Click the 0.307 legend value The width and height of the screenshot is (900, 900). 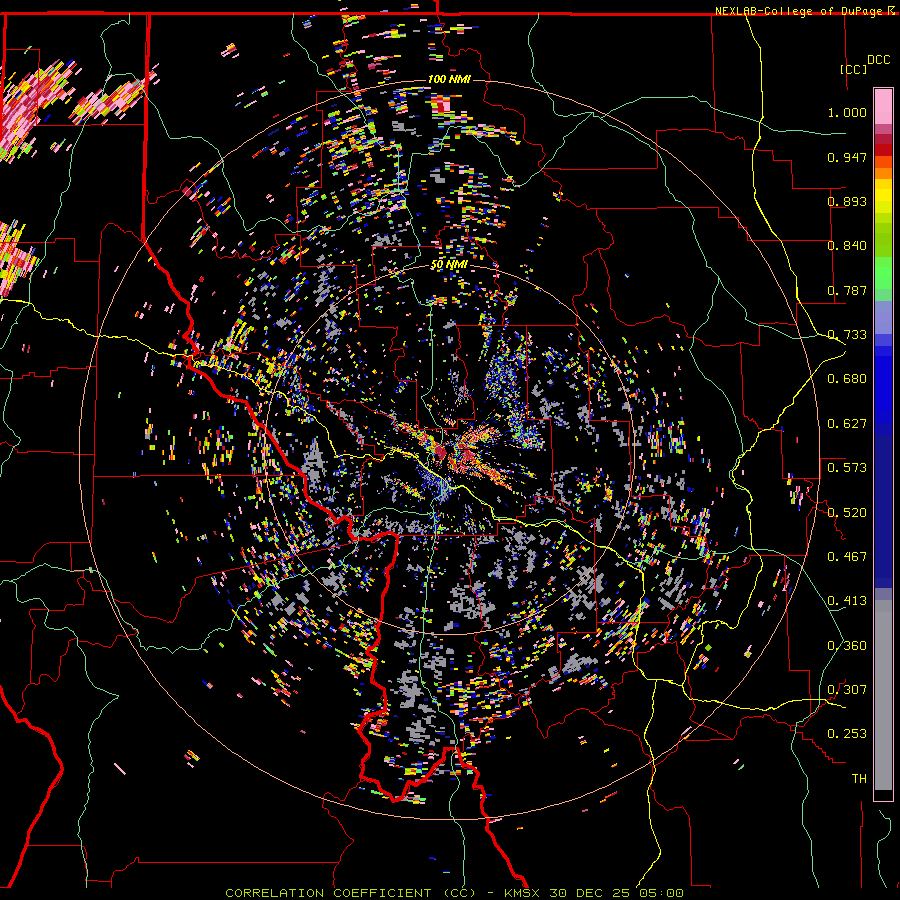847,690
